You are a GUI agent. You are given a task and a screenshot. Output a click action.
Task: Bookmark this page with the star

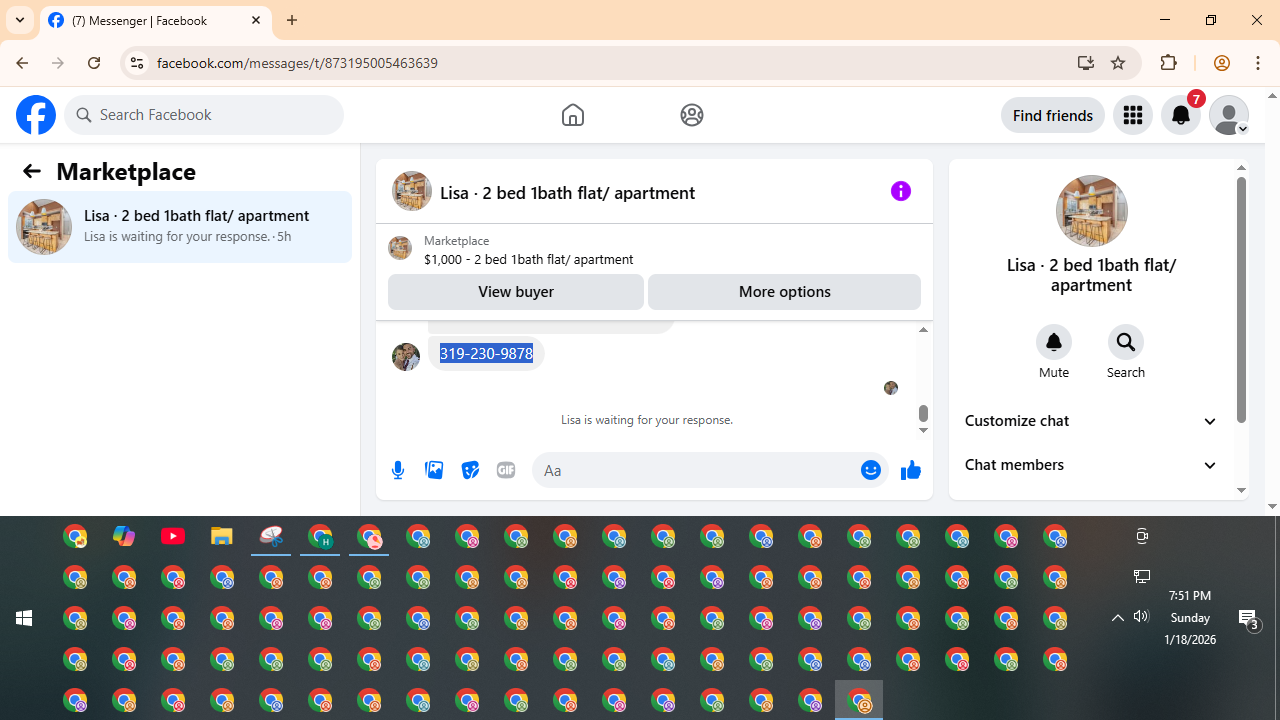click(1118, 63)
